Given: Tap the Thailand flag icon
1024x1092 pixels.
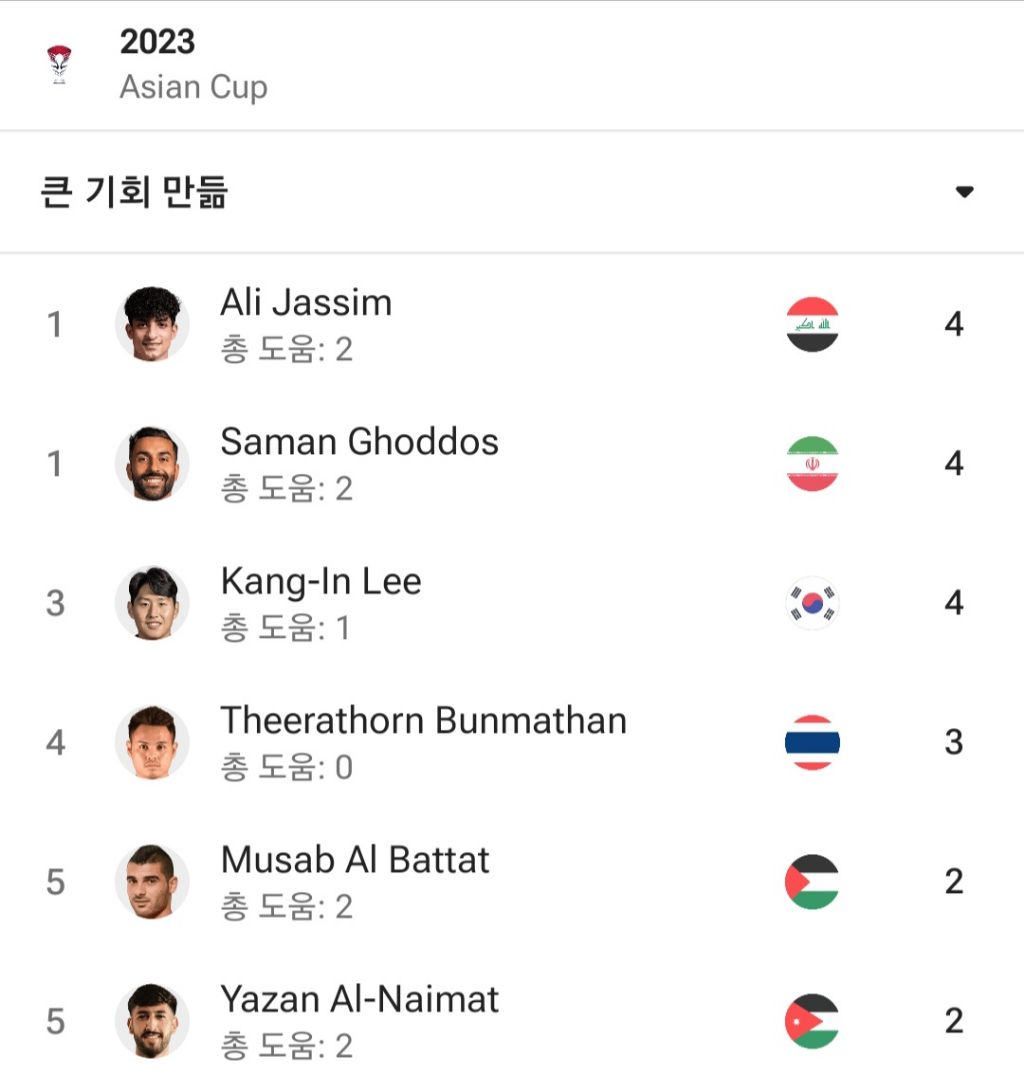Looking at the screenshot, I should pyautogui.click(x=812, y=742).
